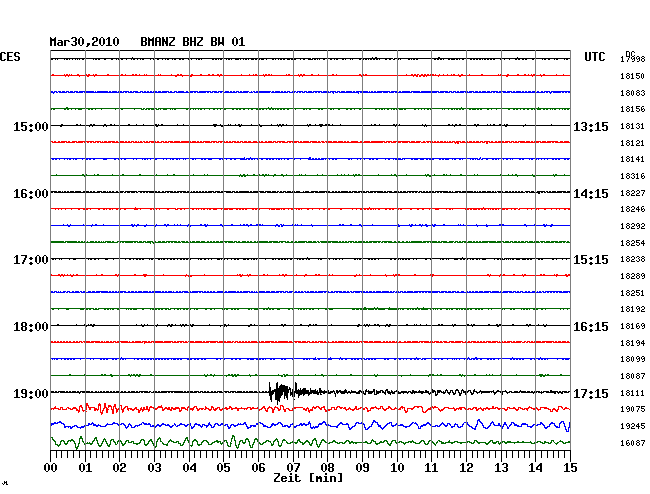The width and height of the screenshot is (650, 494).
Task: Click the DC offset value 18246
Action: coord(633,209)
